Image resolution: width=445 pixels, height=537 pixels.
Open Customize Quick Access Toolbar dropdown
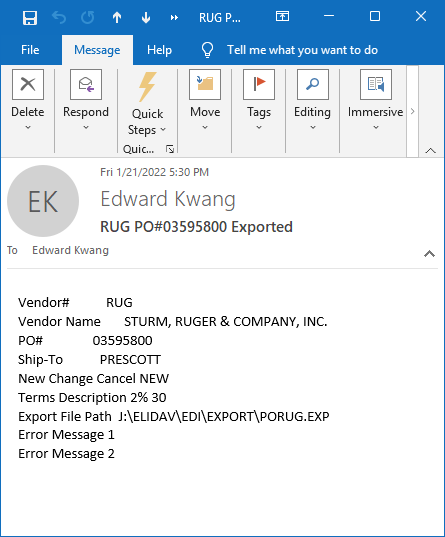tap(174, 17)
